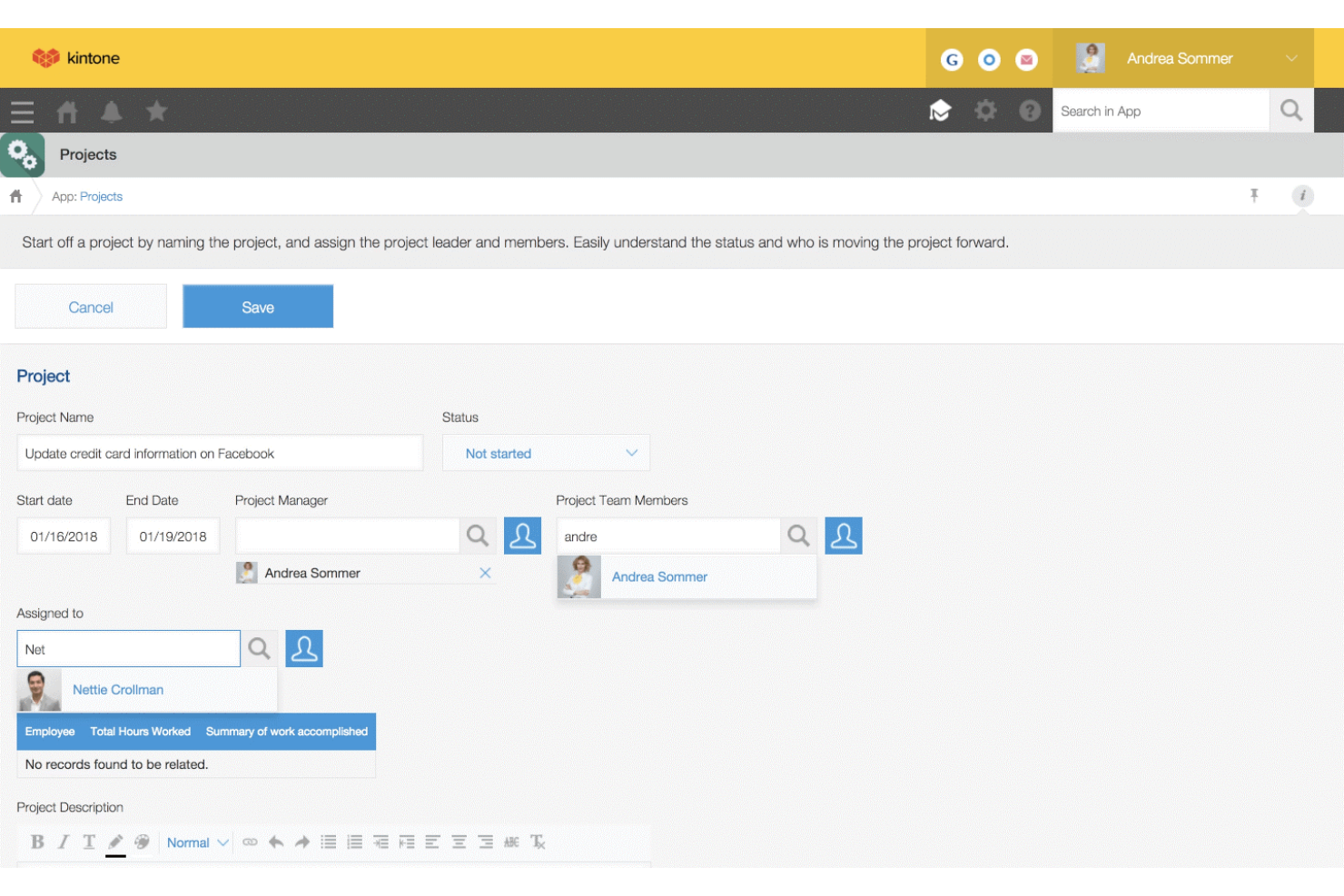
Task: Increase indent in description editor
Action: click(x=380, y=842)
